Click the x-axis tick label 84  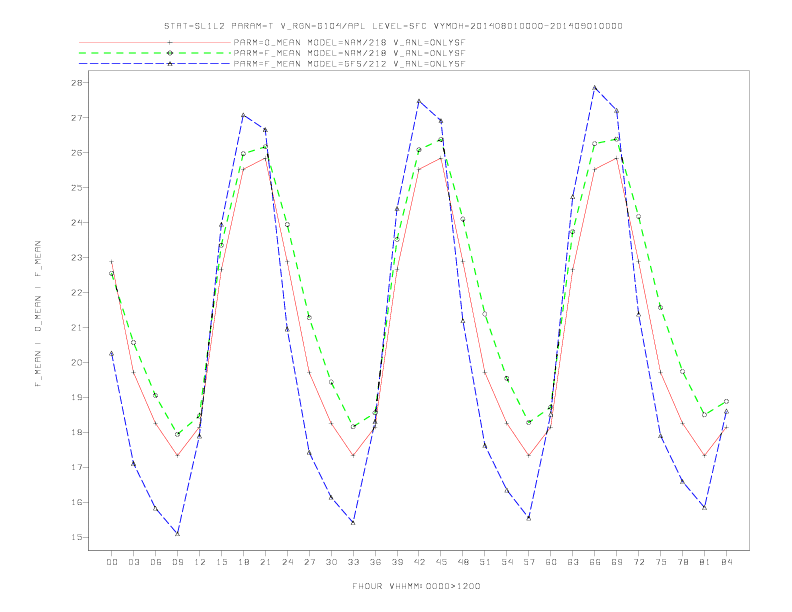[x=726, y=562]
